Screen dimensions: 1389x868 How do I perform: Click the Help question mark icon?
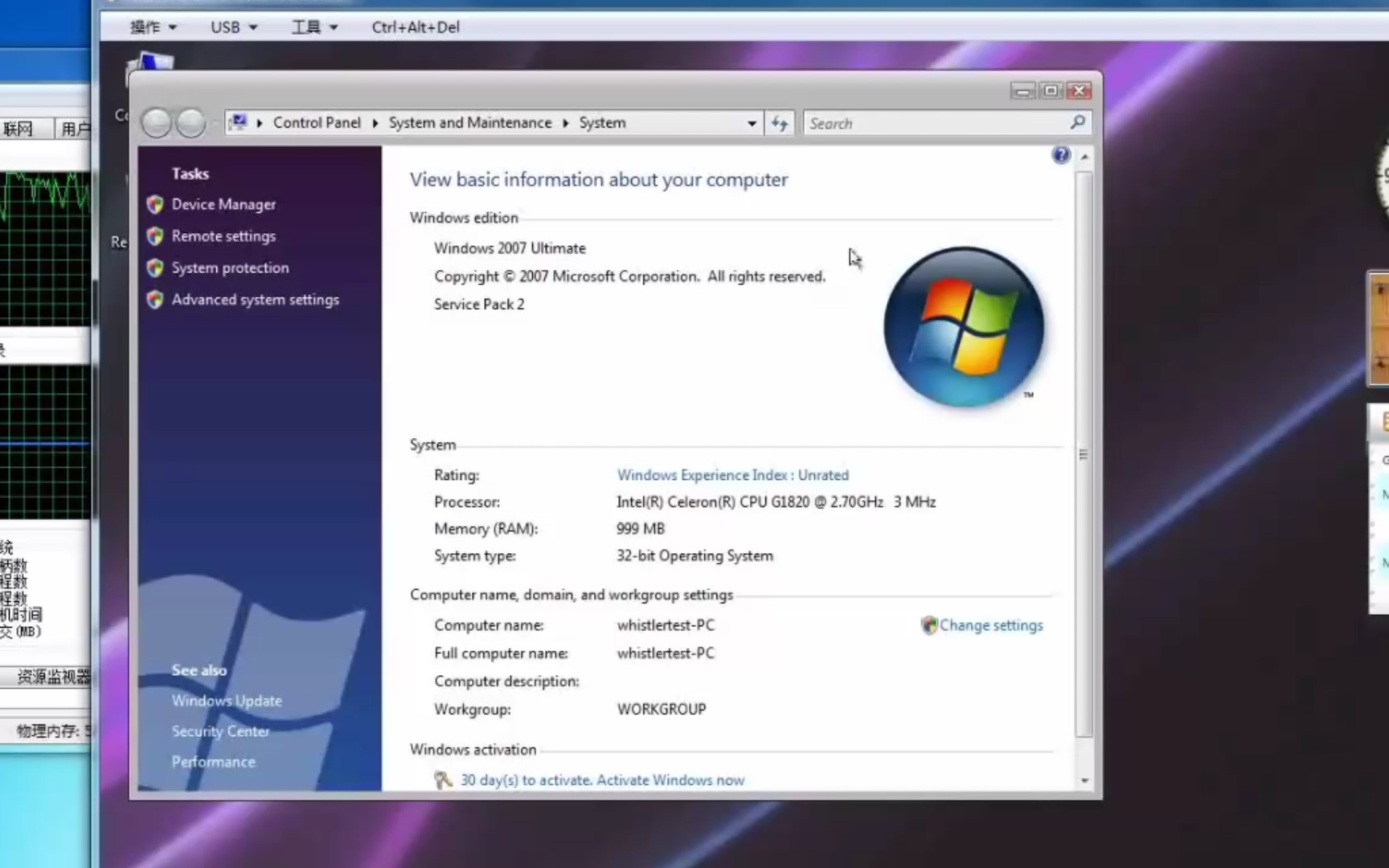[1061, 155]
